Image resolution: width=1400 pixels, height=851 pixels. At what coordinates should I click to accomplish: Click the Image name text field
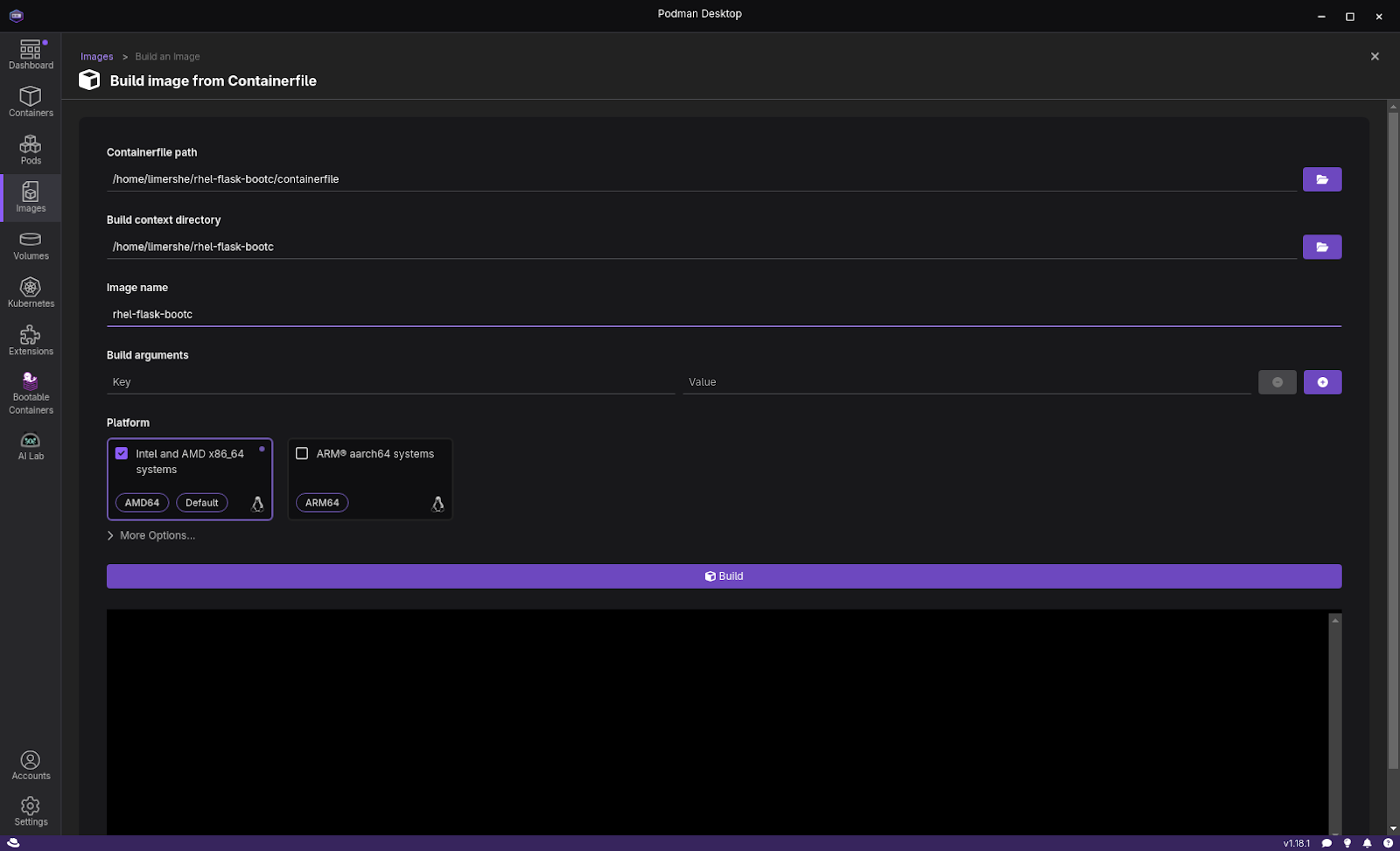coord(723,314)
